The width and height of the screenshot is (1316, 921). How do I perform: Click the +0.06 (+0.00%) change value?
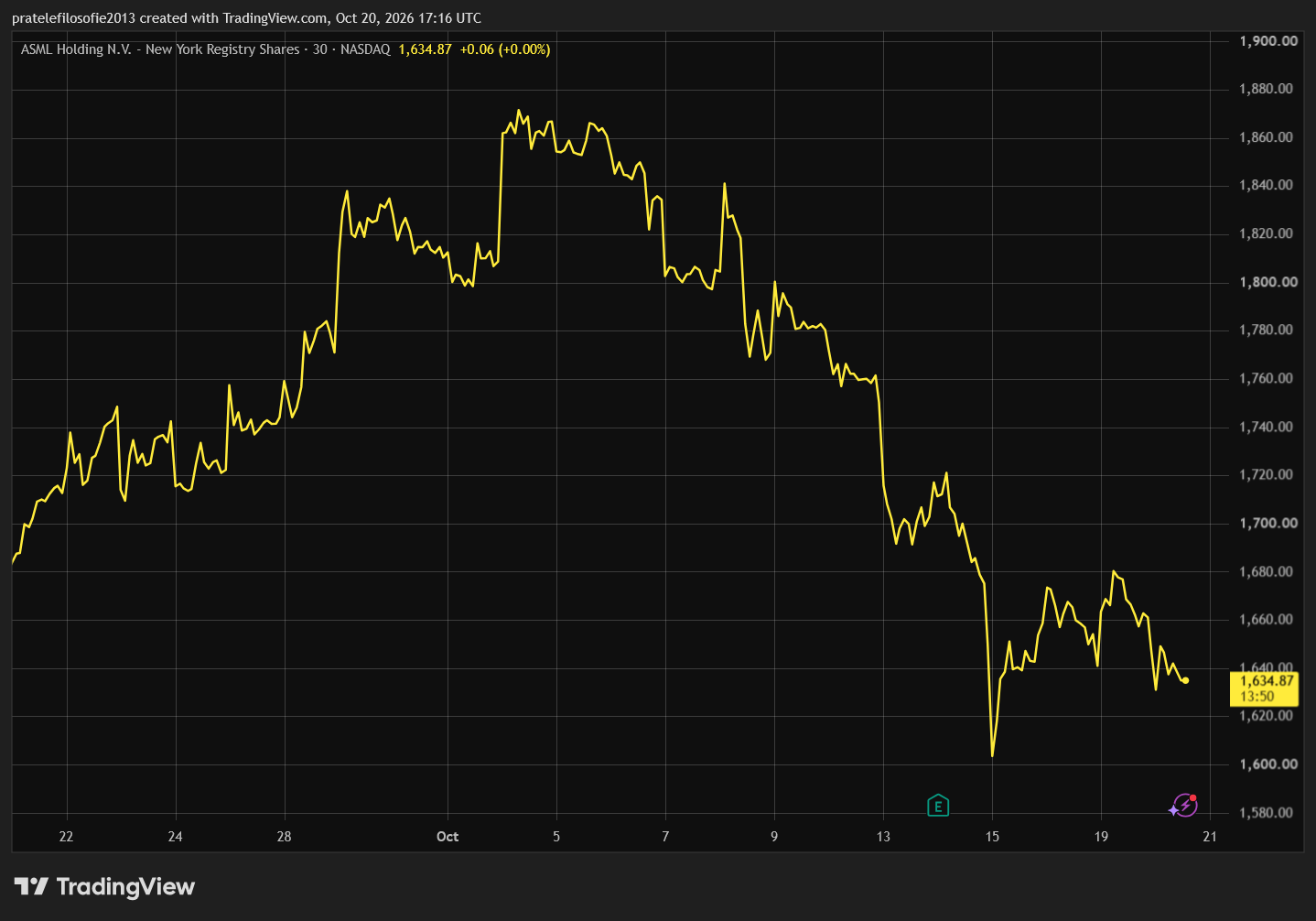pos(505,49)
